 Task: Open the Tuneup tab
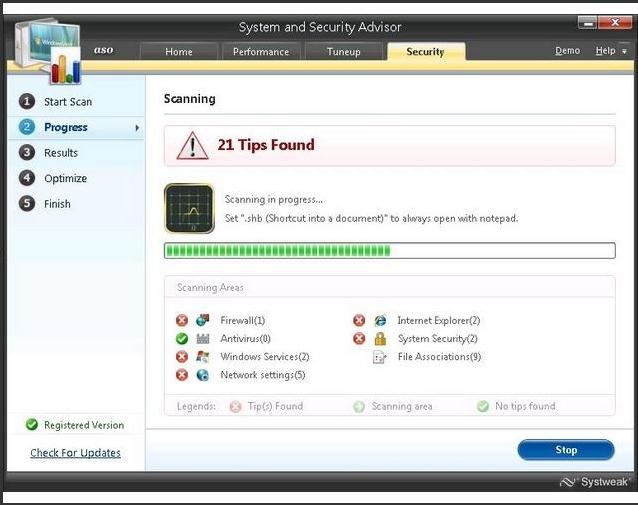point(343,52)
